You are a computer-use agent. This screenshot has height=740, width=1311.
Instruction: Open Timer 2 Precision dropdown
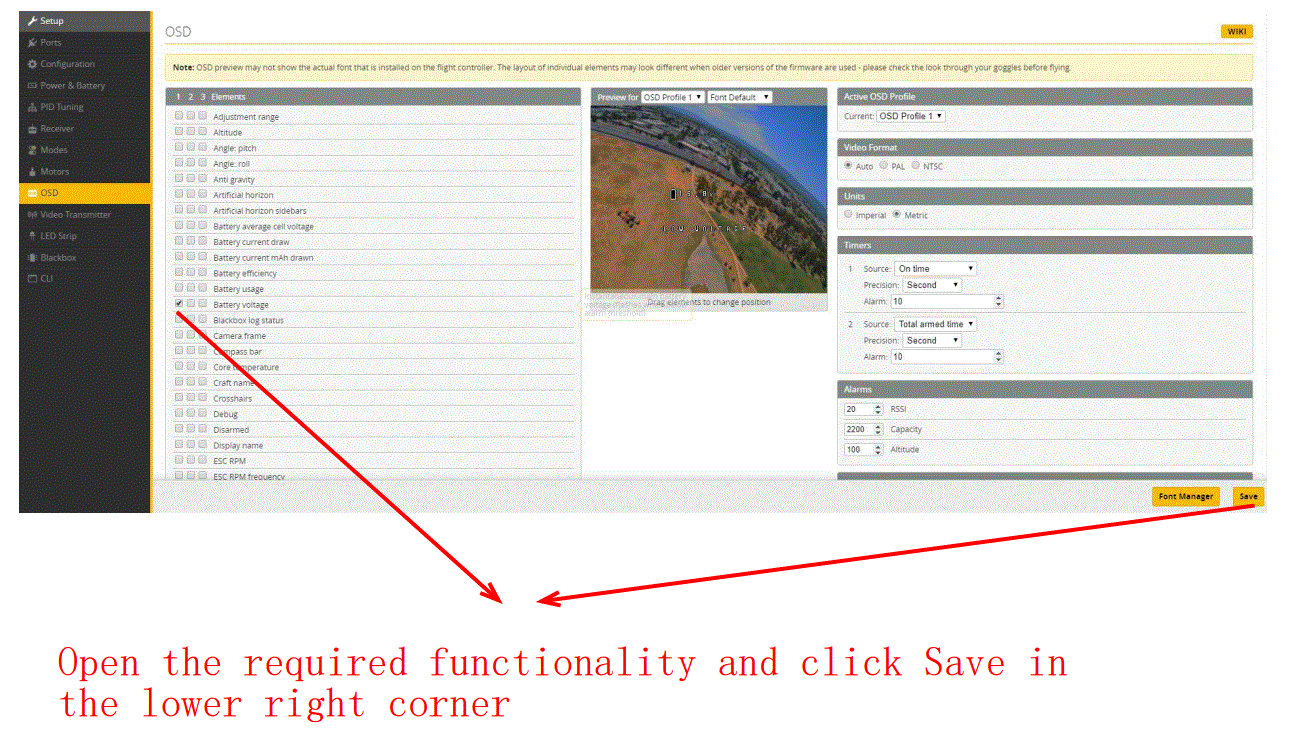tap(932, 340)
